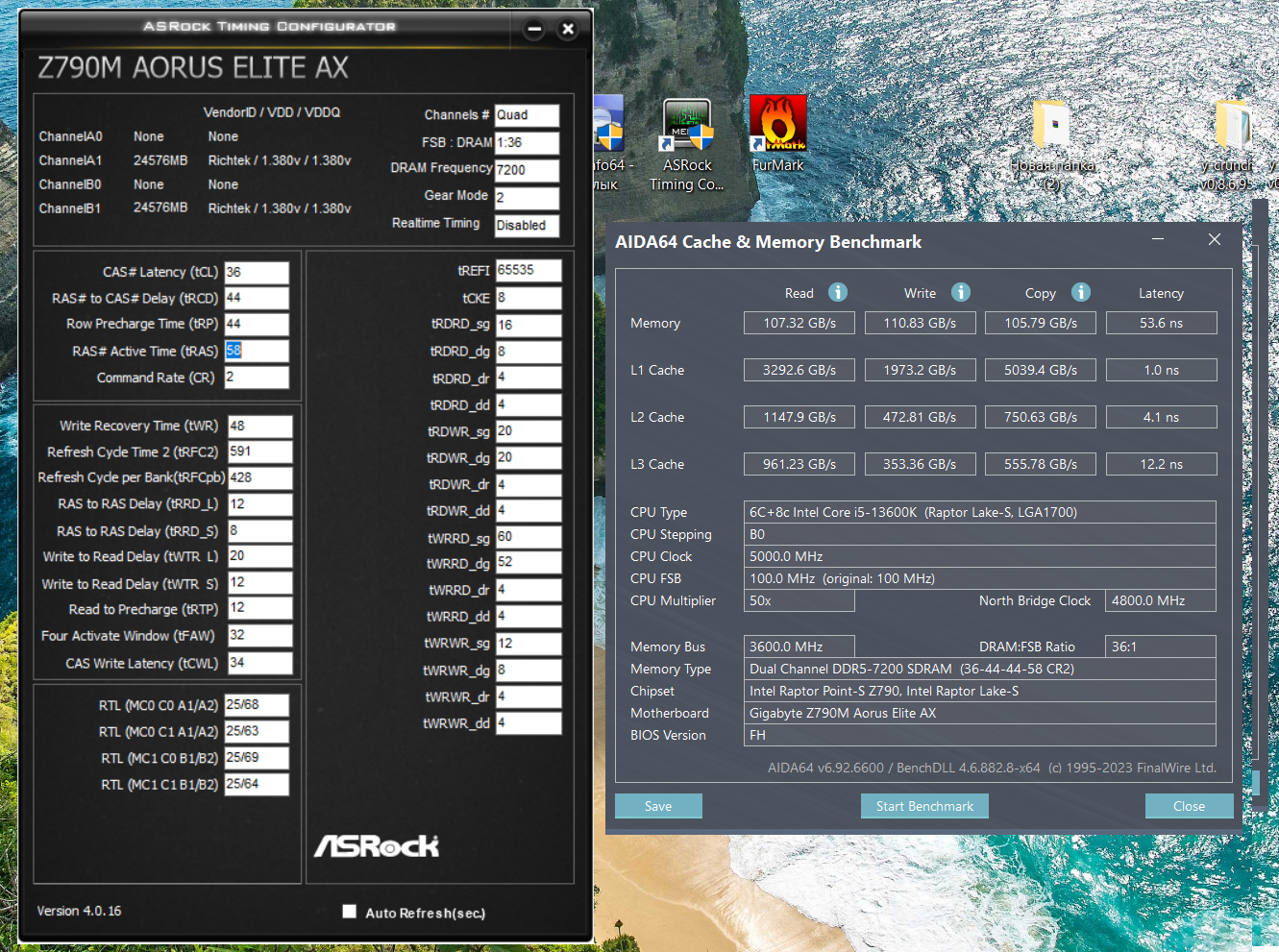
Task: Click the tREFI field showing 65535
Action: (529, 271)
